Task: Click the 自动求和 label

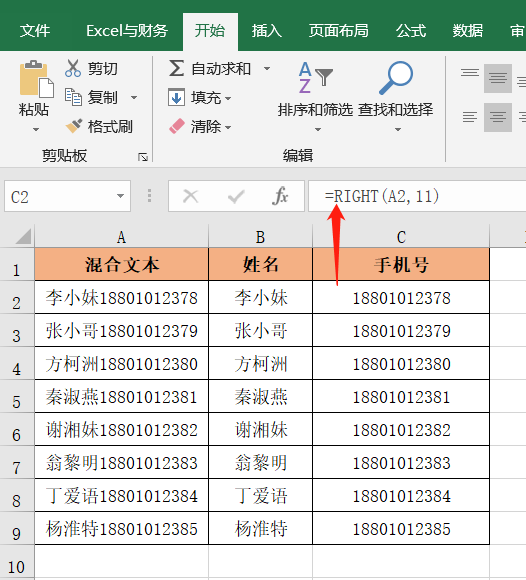Action: coord(221,69)
